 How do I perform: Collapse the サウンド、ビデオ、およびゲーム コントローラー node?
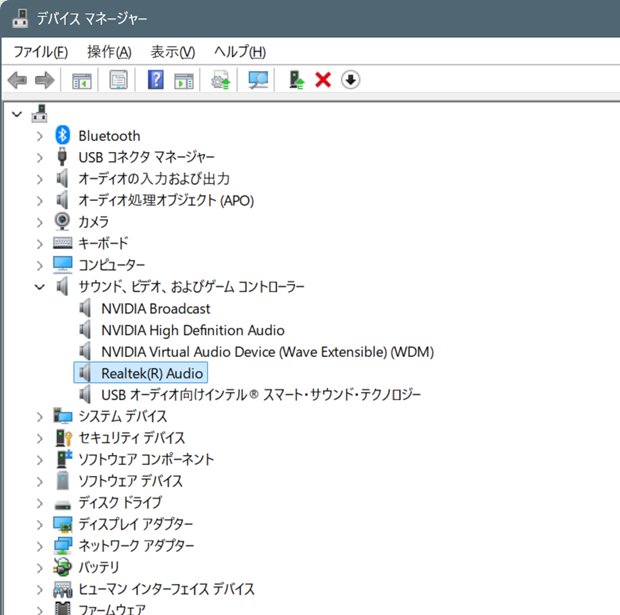(x=39, y=287)
